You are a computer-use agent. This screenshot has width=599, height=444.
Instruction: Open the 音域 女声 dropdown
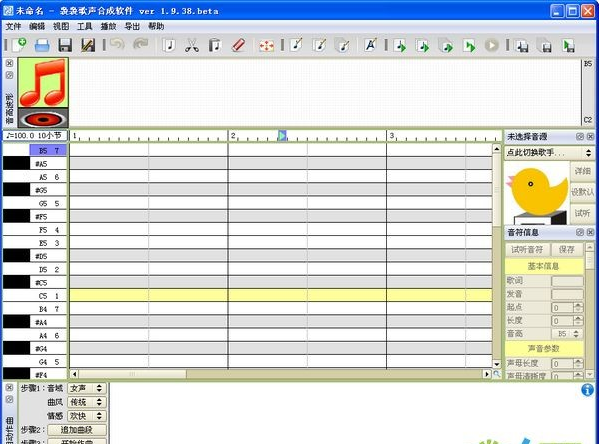pyautogui.click(x=87, y=388)
